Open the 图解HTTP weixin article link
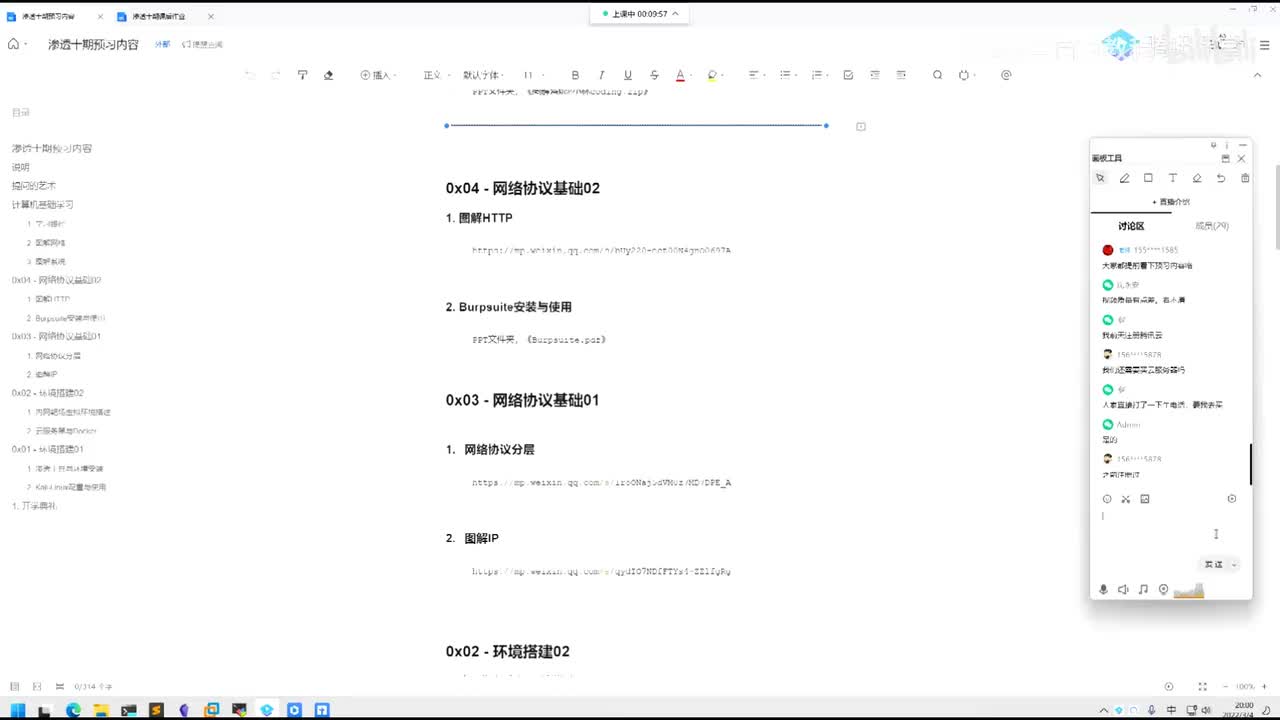The image size is (1280, 720). 601,250
